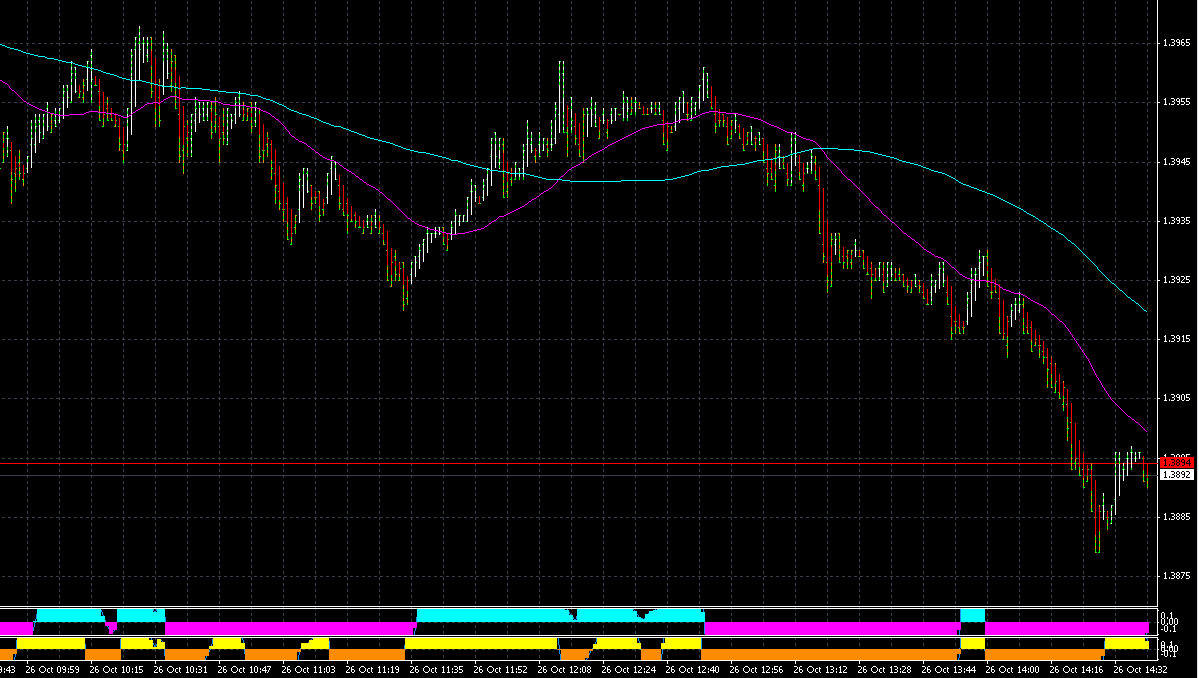The image size is (1199, 678).
Task: Click the 26 Oct 12:08 time label
Action: [564, 670]
